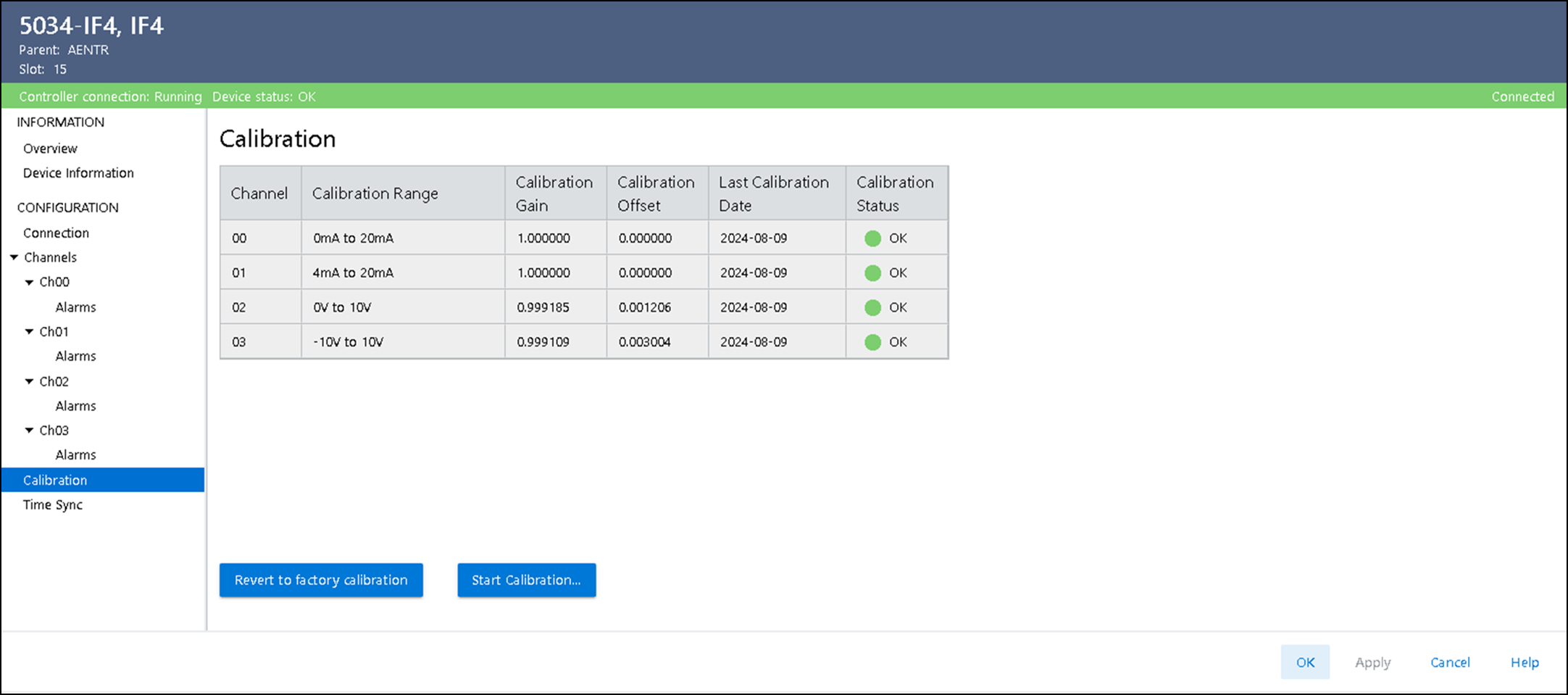Collapse the Ch03 tree node
The width and height of the screenshot is (1568, 695).
29,430
